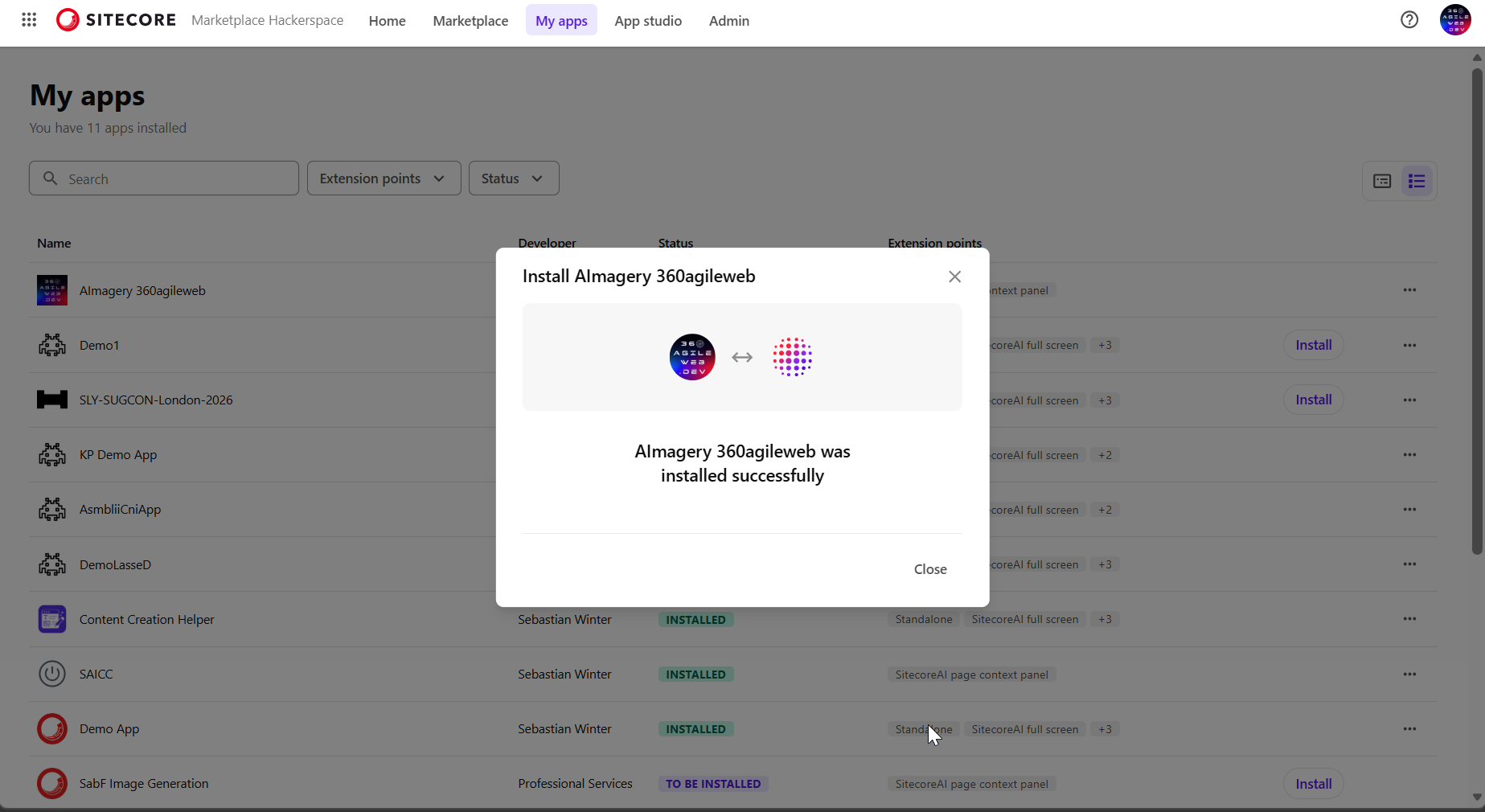Open the app switcher grid icon
The width and height of the screenshot is (1485, 812).
pyautogui.click(x=29, y=20)
